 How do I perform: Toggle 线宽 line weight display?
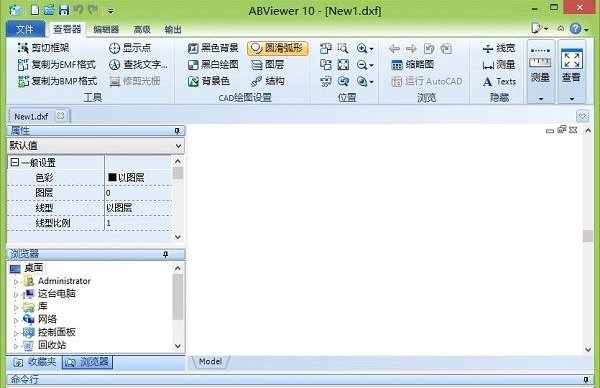coord(499,48)
